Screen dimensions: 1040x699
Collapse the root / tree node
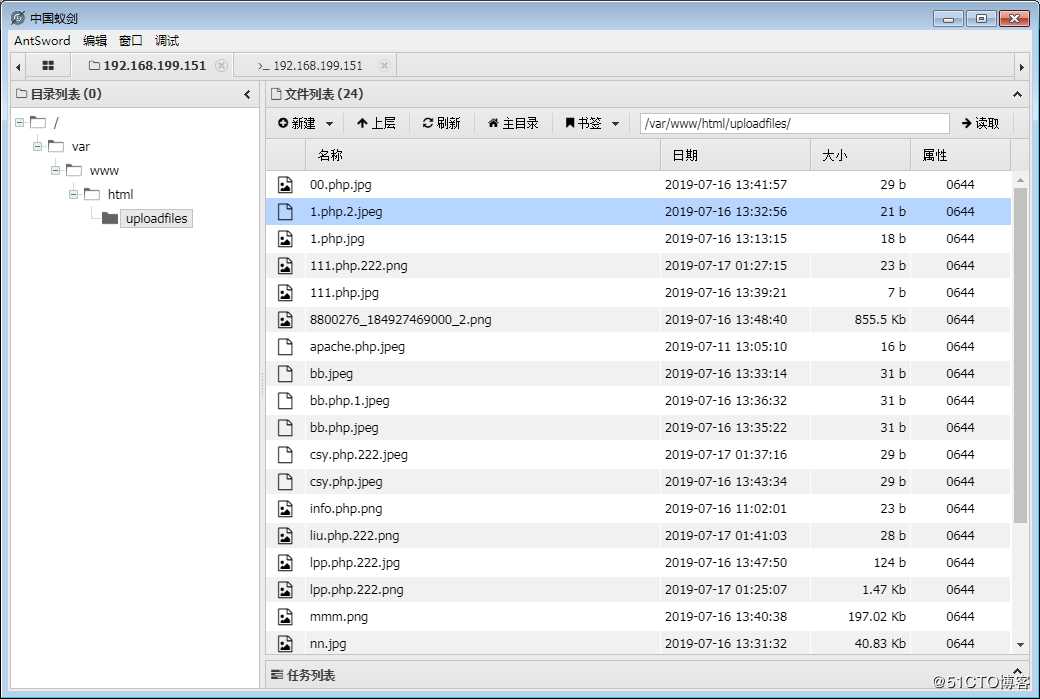(x=19, y=123)
